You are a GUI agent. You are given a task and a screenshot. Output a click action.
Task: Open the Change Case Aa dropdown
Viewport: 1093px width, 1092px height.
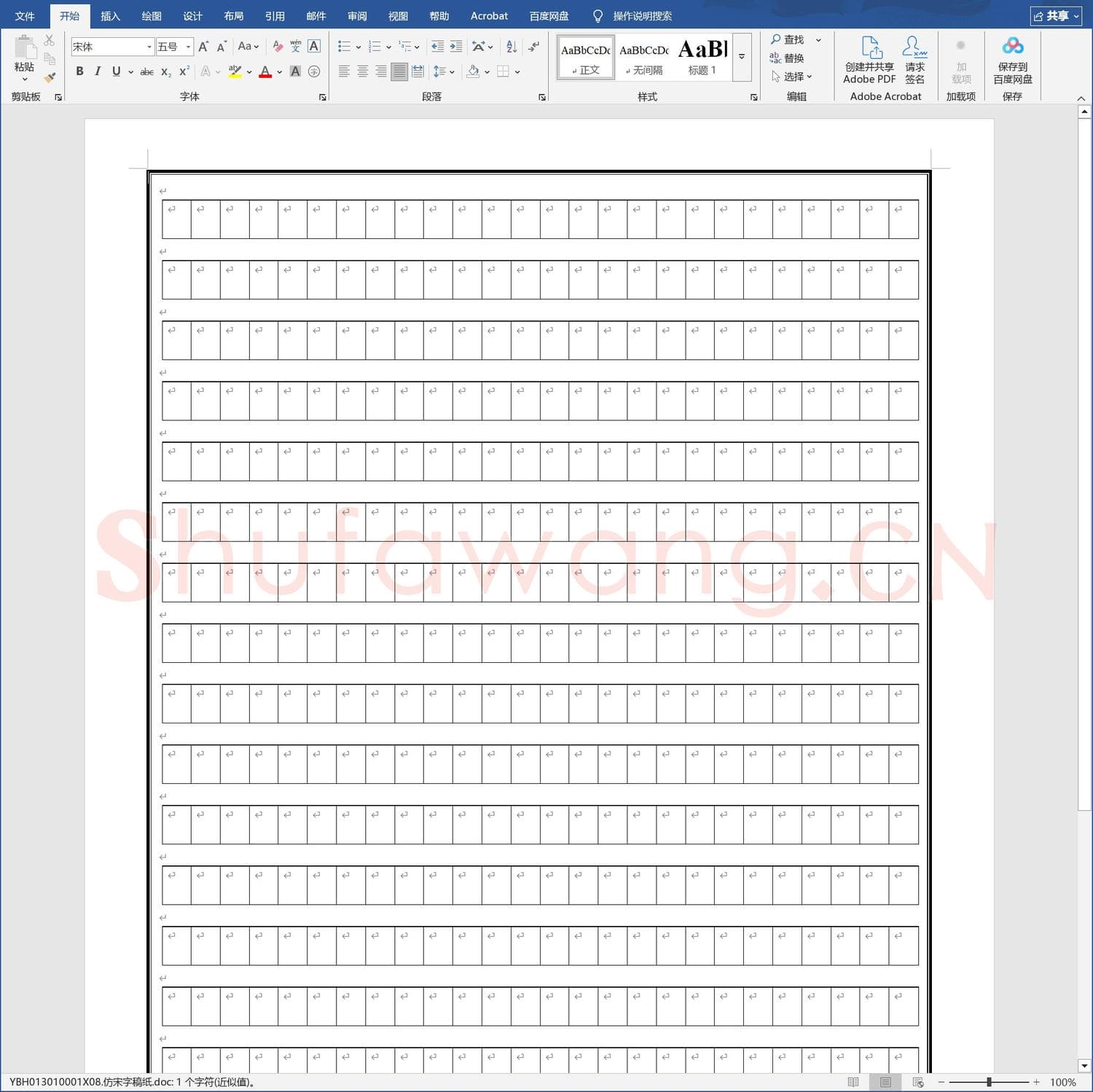(x=248, y=47)
